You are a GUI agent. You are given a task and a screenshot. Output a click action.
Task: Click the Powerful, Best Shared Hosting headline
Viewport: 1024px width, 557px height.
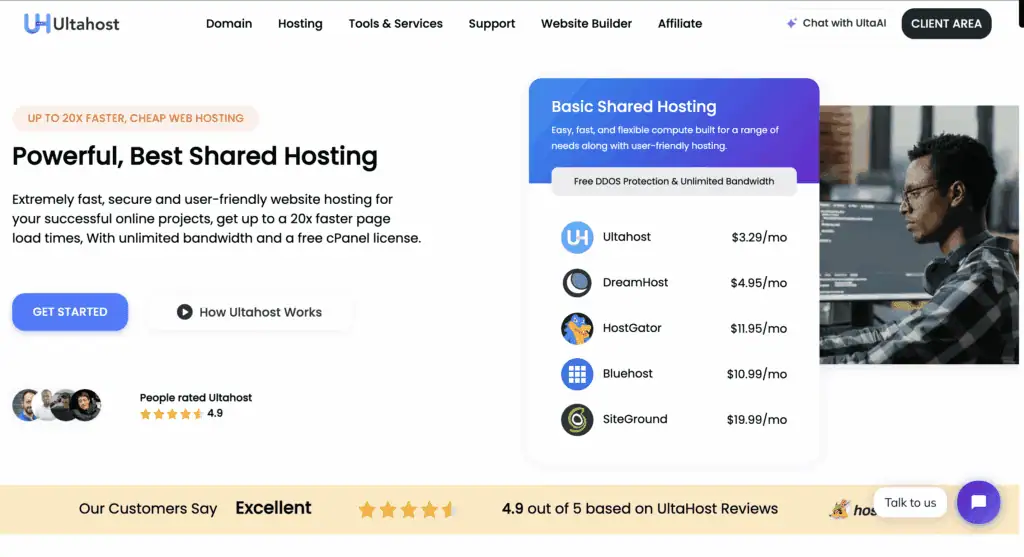195,157
